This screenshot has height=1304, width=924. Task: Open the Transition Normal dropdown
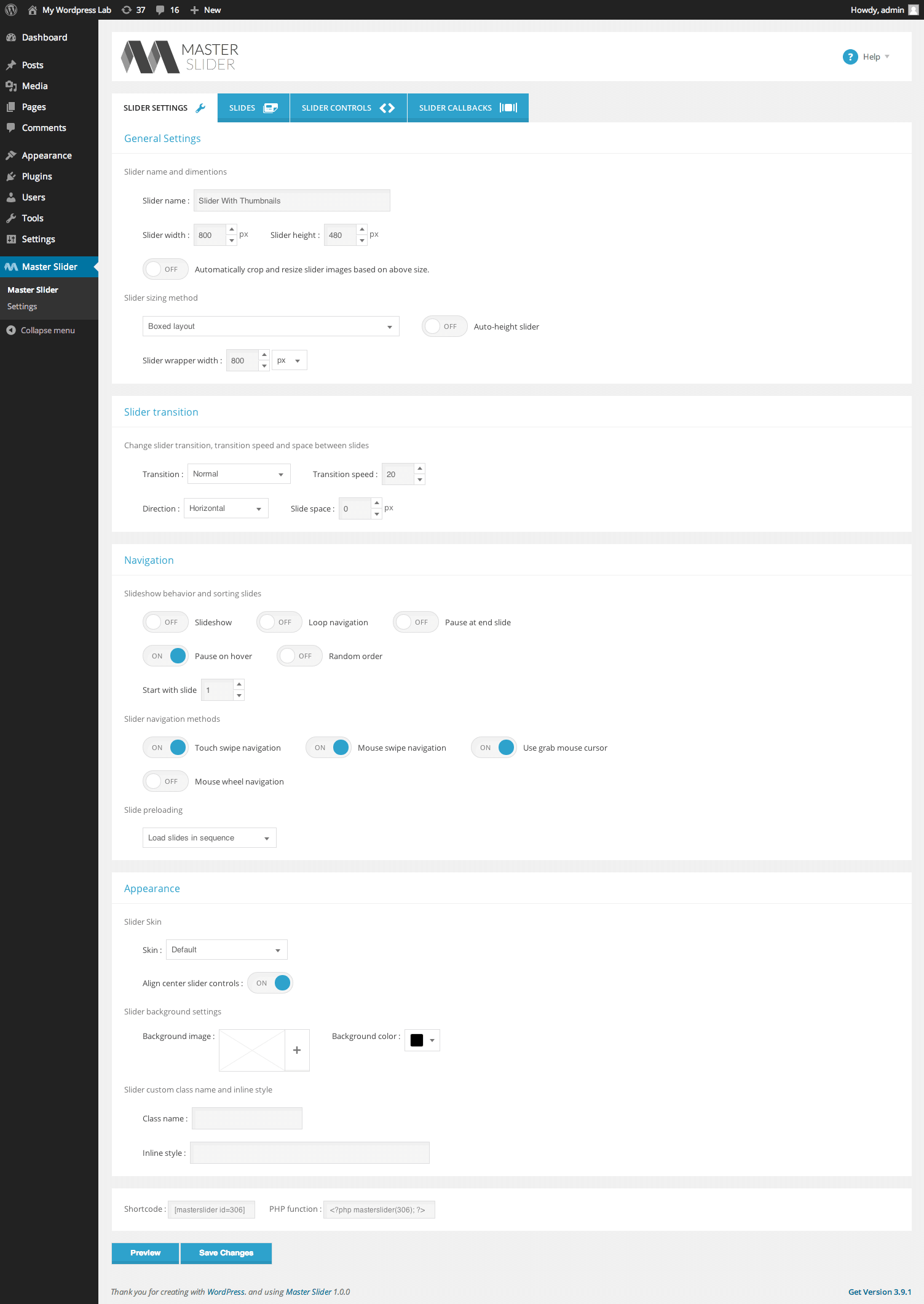coord(239,474)
